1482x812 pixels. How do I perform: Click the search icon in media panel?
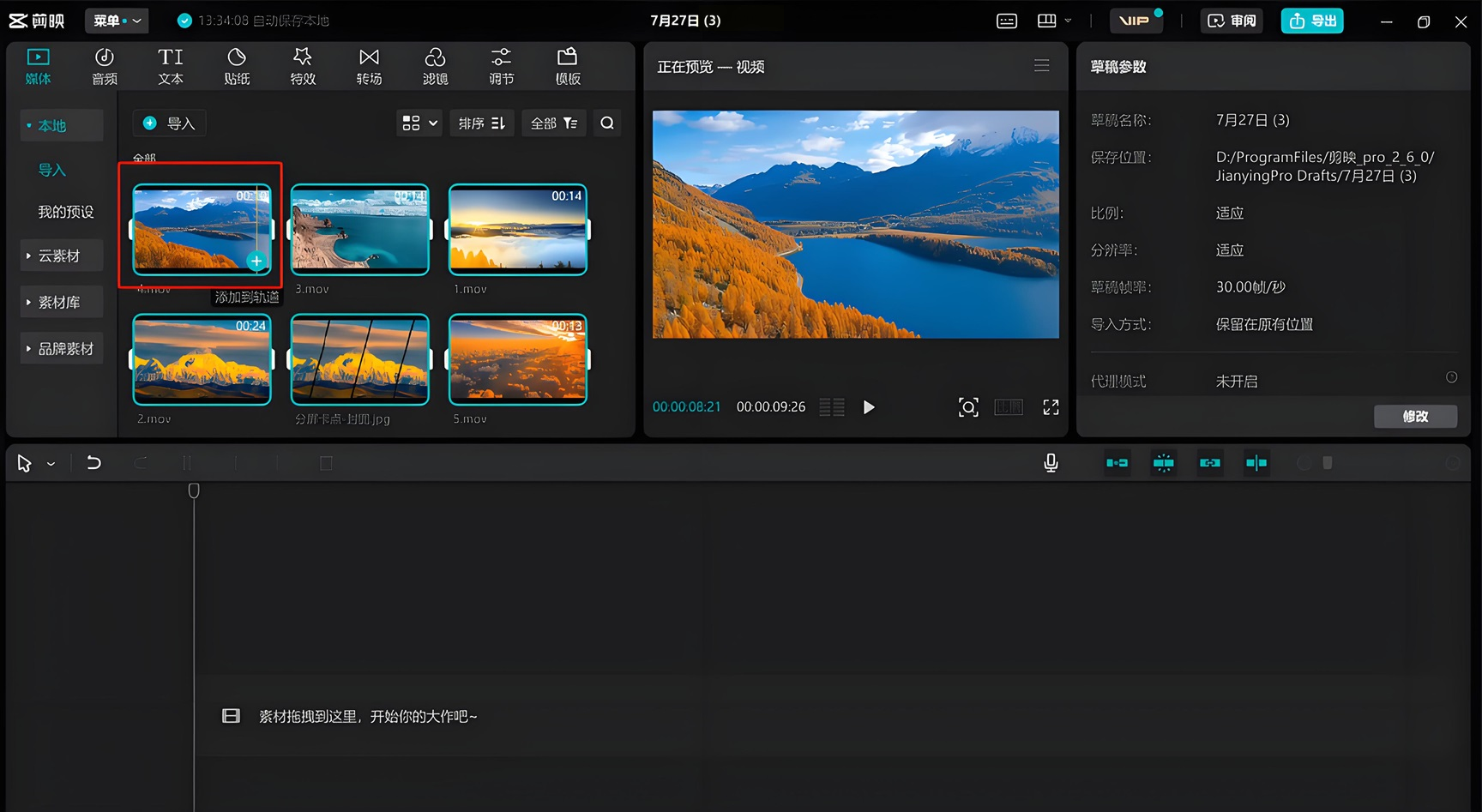click(x=607, y=123)
